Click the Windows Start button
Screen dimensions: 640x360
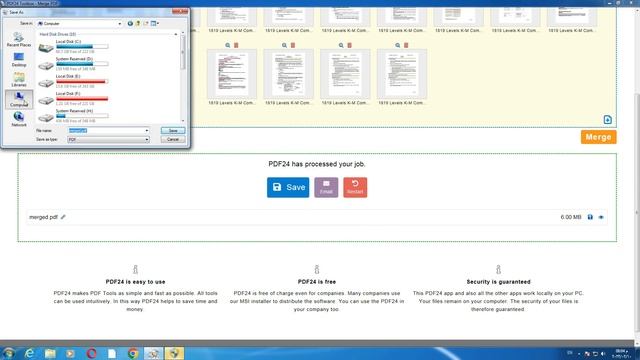[8, 353]
